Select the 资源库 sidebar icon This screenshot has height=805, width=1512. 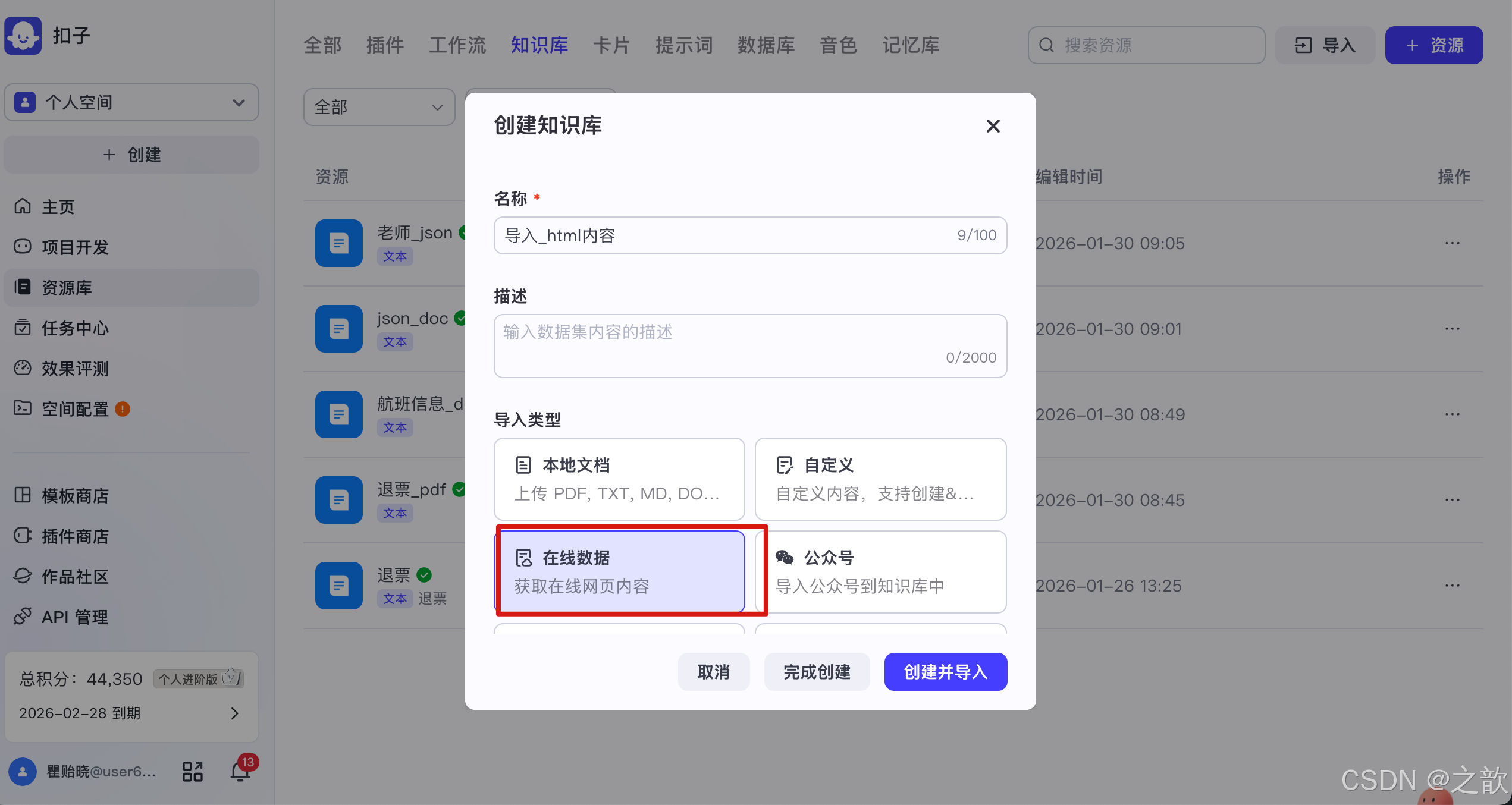click(x=22, y=288)
